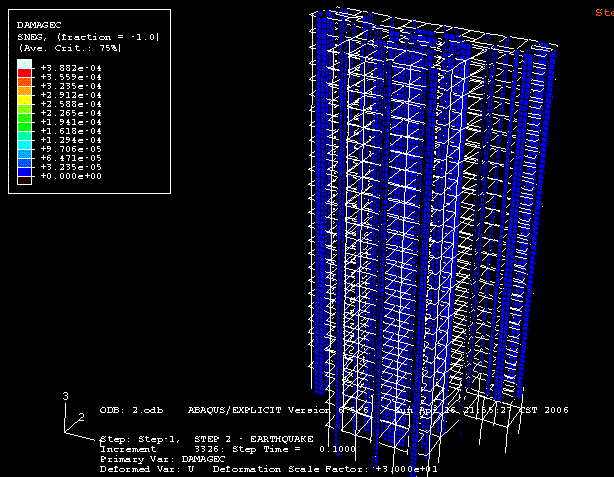Click the DAMAGEC legend title
Screen dimensions: 614x477
pos(38,23)
